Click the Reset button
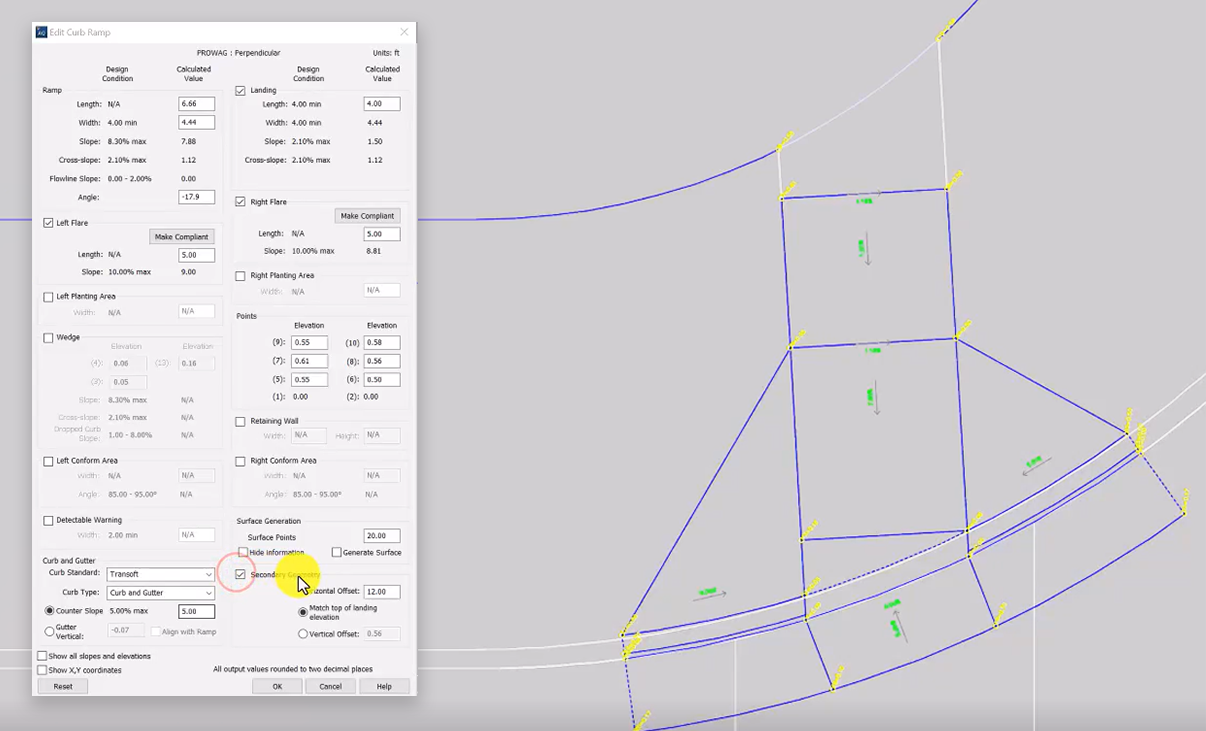This screenshot has width=1206, height=731. 63,686
